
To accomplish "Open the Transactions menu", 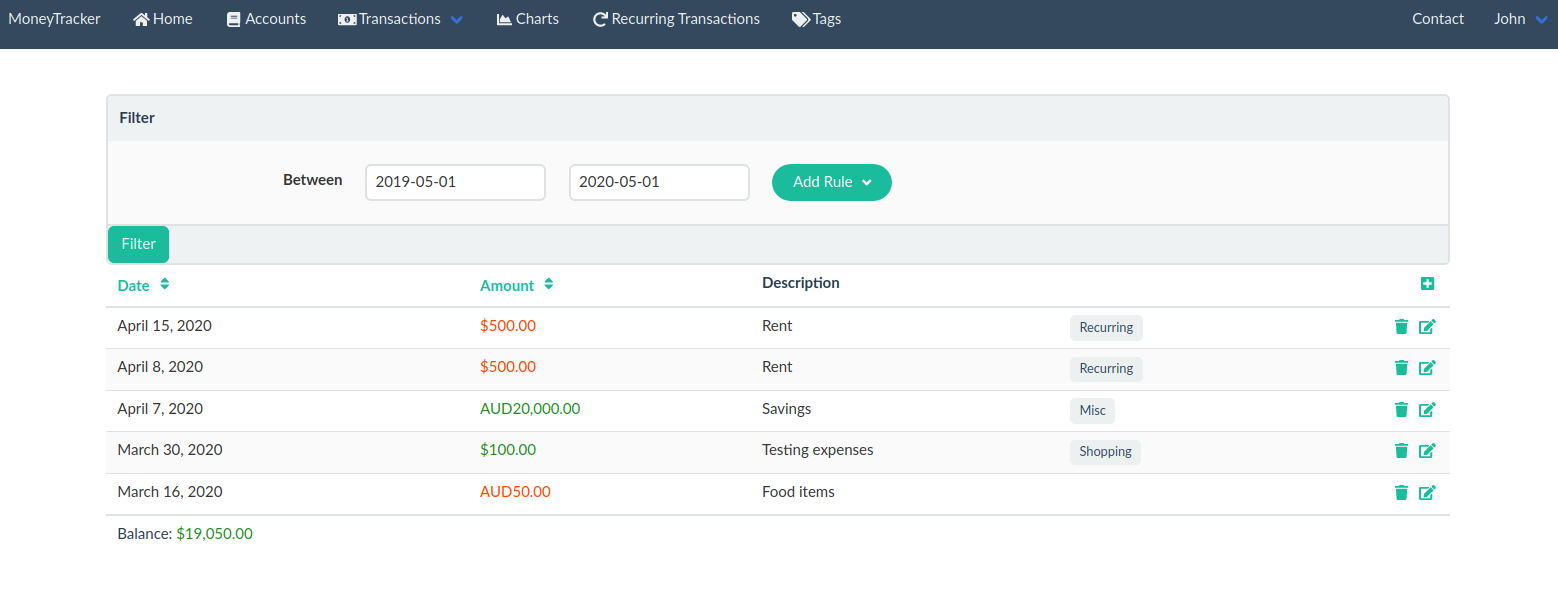I will click(x=401, y=19).
